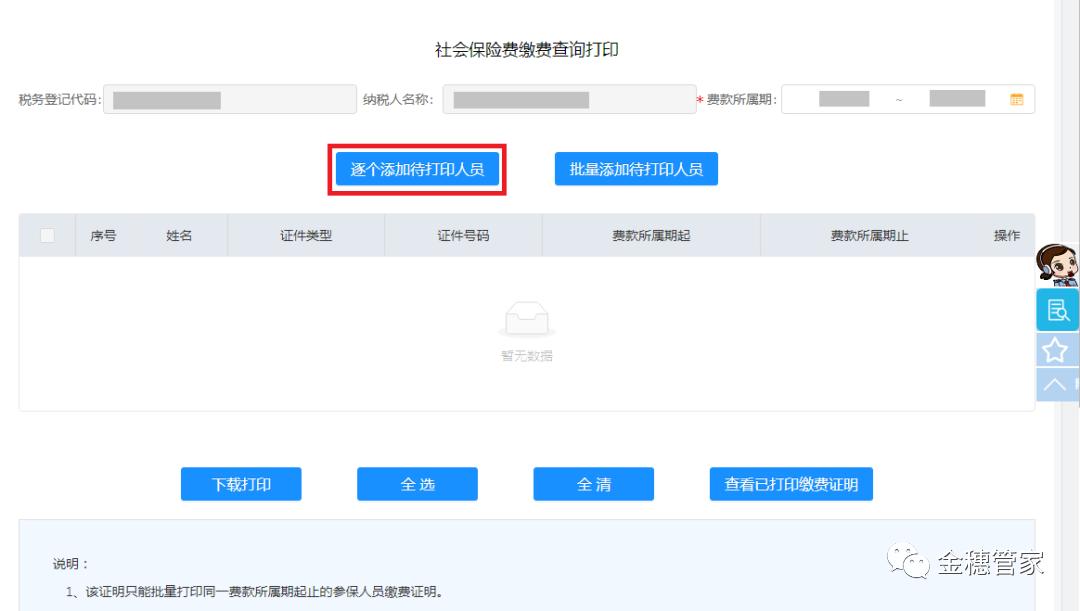Collapse the sidebar with the up chevron

(1058, 382)
